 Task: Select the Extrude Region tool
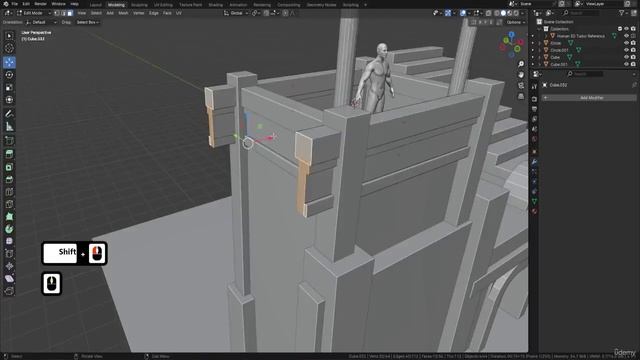tap(9, 154)
